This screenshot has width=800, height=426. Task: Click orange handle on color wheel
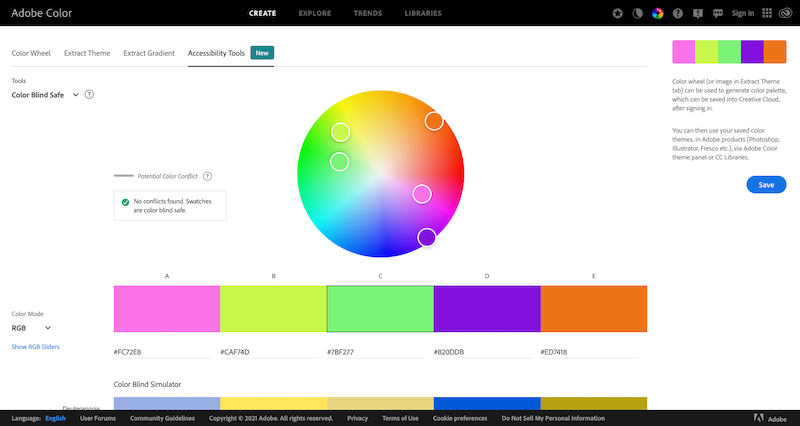point(434,121)
